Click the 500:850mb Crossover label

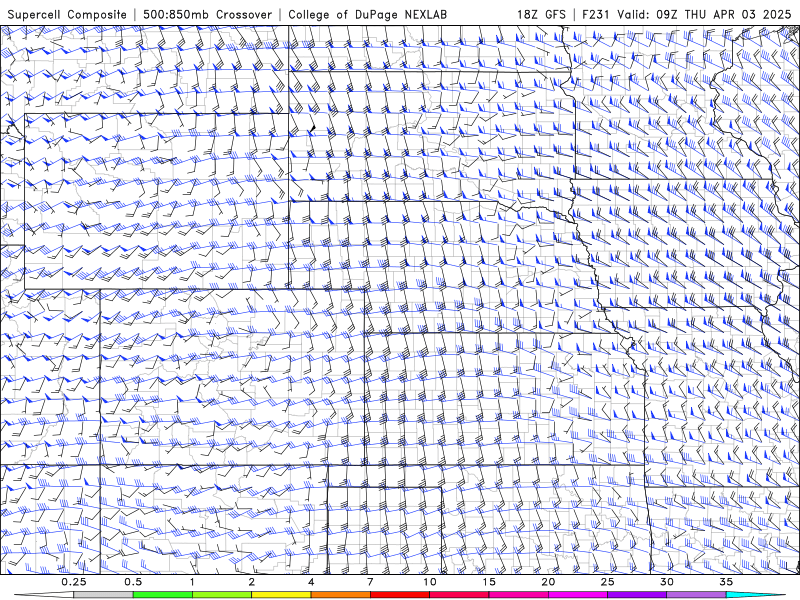tap(208, 14)
